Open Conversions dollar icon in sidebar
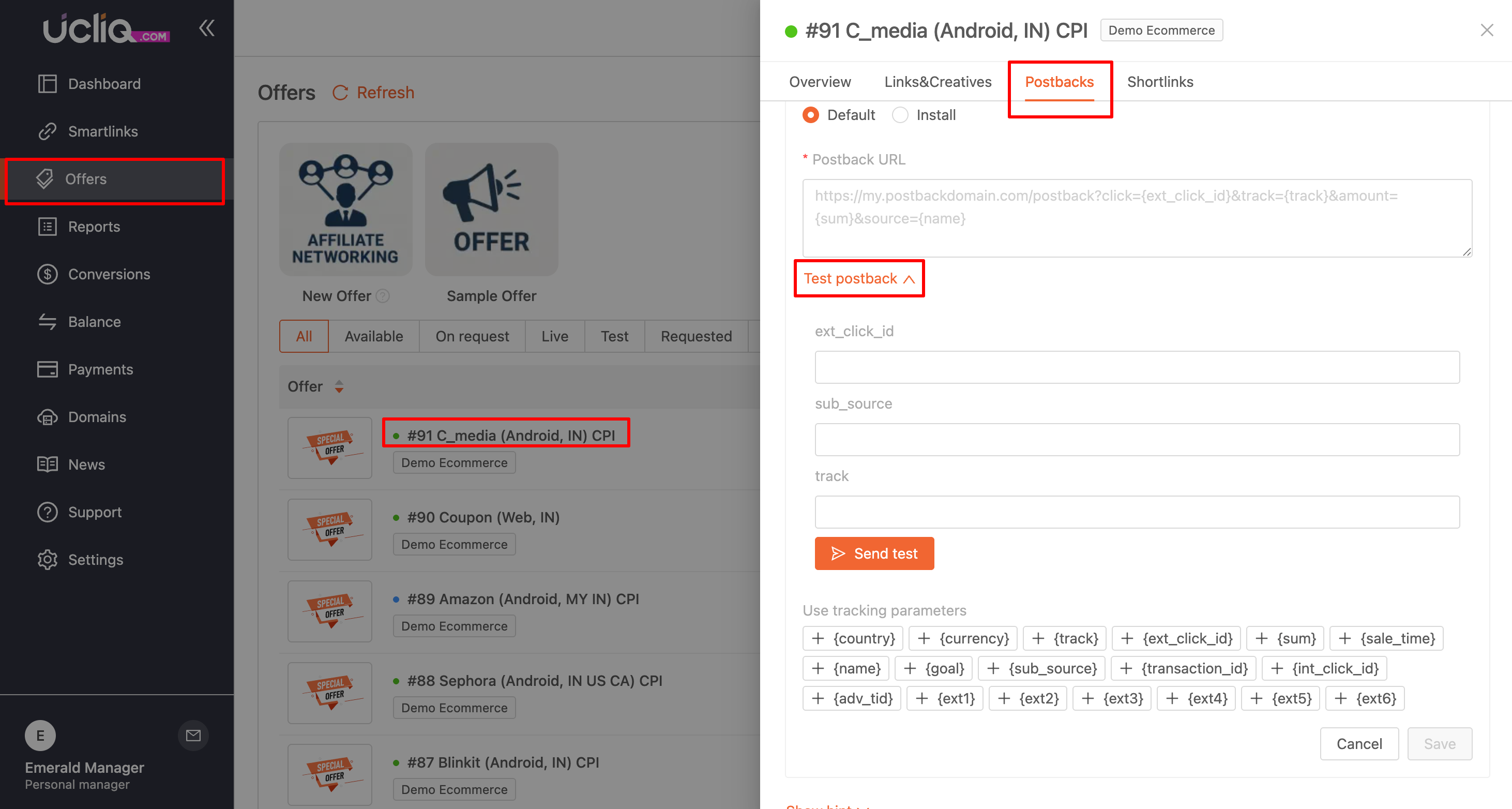 (x=48, y=274)
